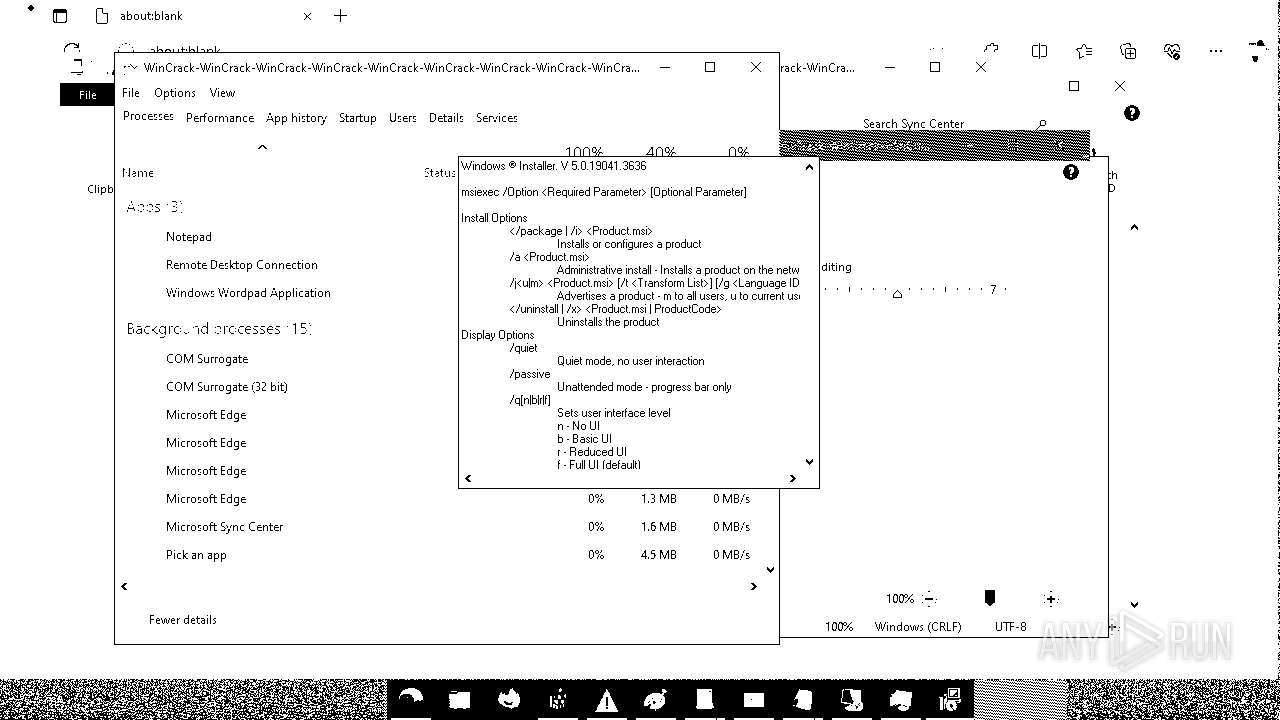Click the Sync Center search magnifier icon
1280x720 pixels.
point(1042,124)
